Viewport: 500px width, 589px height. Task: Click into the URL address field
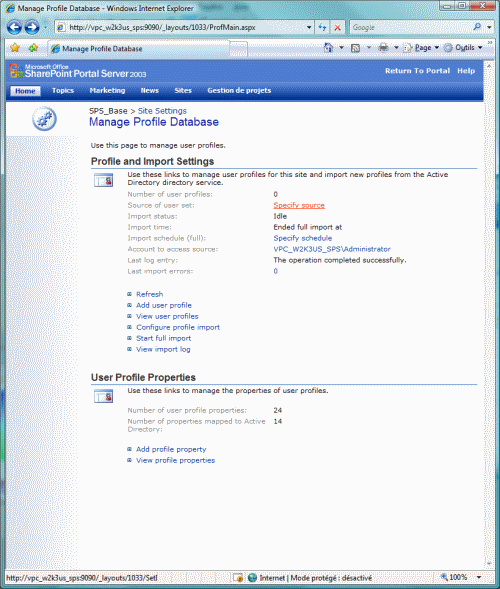[184, 27]
